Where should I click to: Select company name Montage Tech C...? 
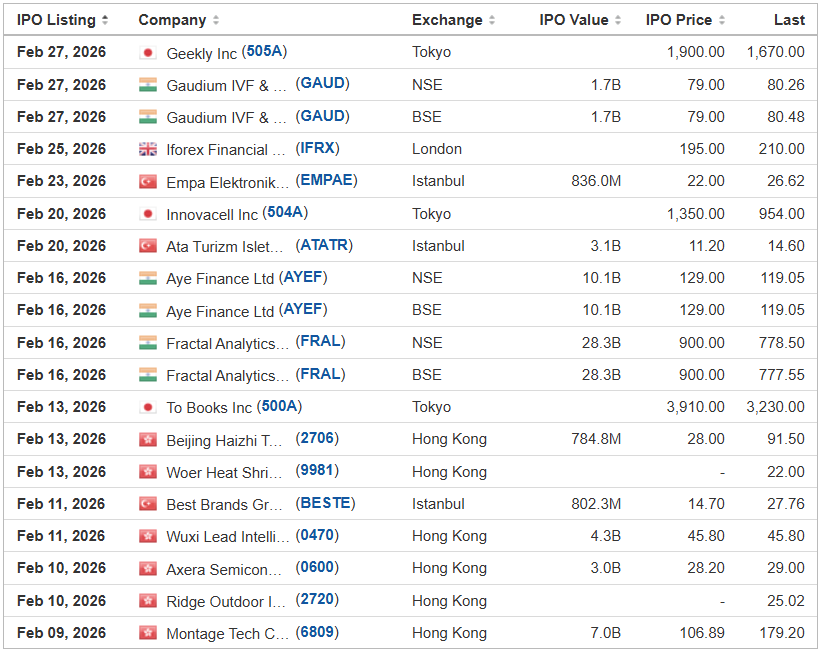pos(228,634)
